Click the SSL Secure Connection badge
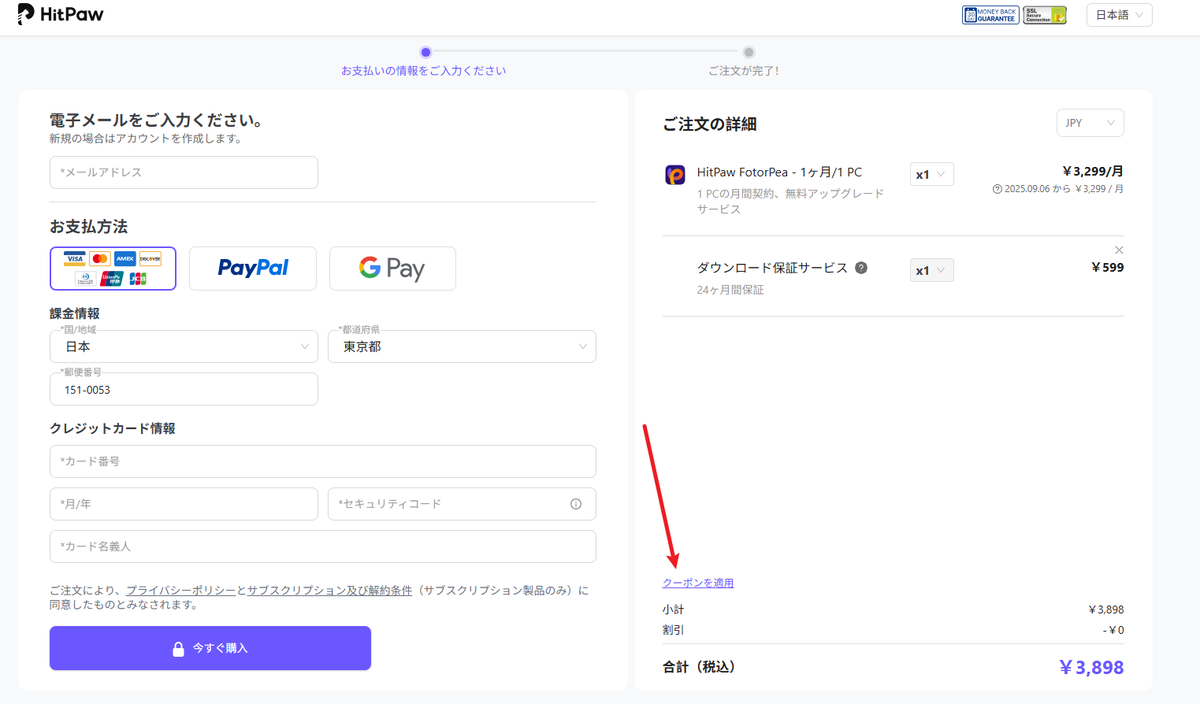Screen dimensions: 1200x704 (1045, 15)
